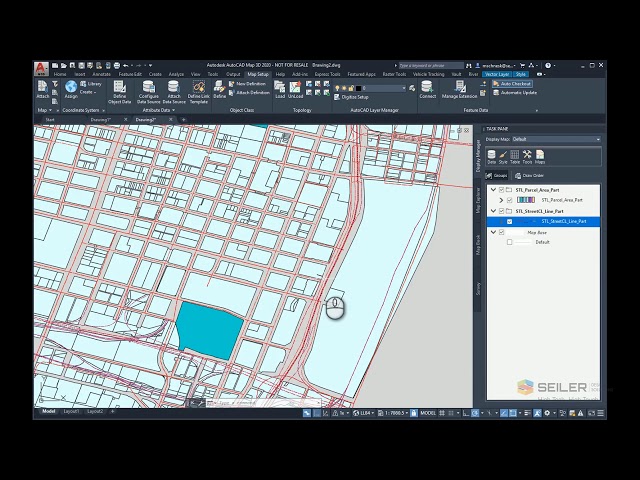Toggle checkbox of STL_Parcel_Area_Part group
Screen dimensions: 640x480
pyautogui.click(x=502, y=190)
